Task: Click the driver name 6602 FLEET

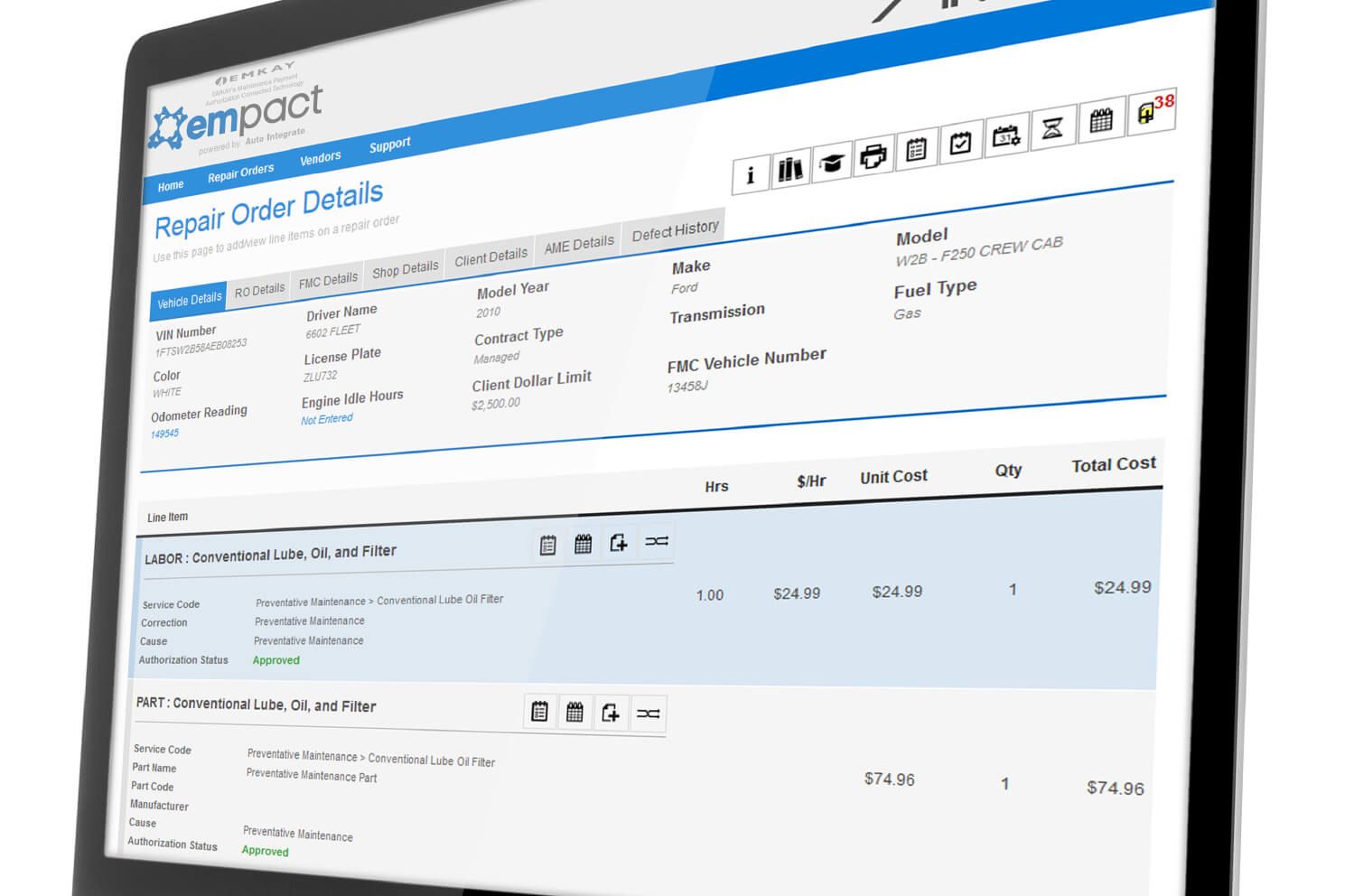Action: point(332,331)
